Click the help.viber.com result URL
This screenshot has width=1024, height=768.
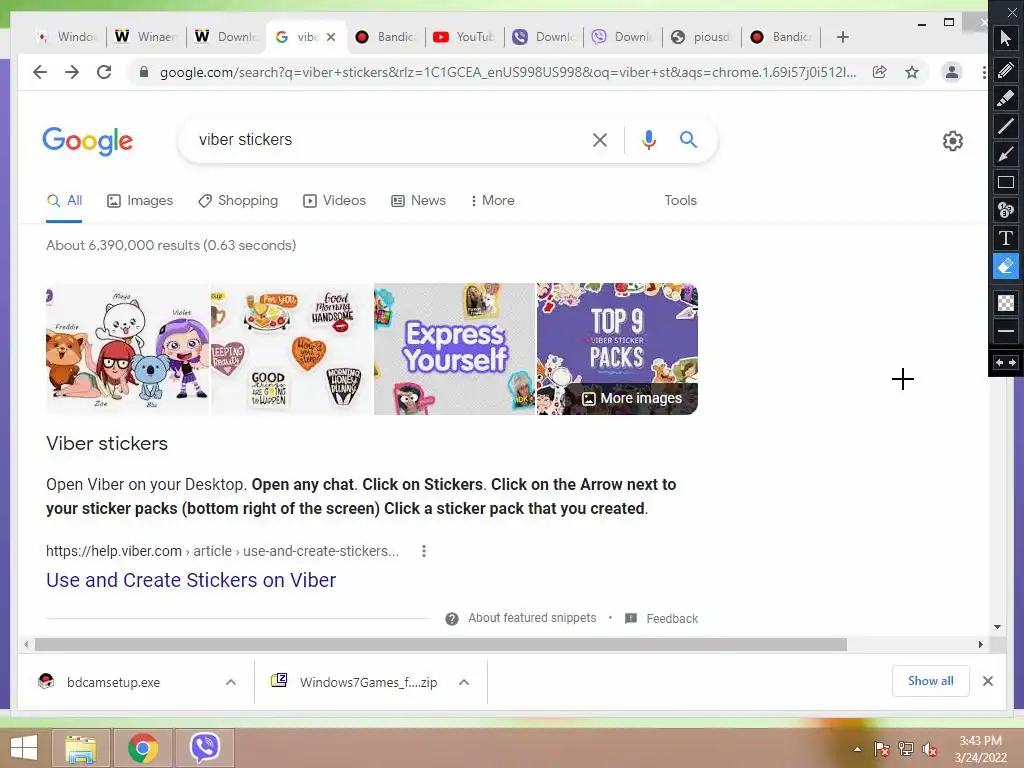coord(222,551)
